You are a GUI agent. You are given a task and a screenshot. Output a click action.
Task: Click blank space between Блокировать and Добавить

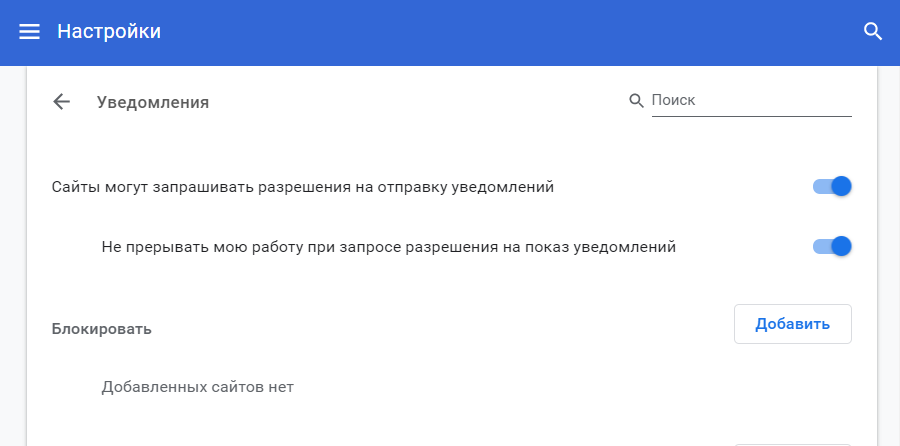point(440,328)
